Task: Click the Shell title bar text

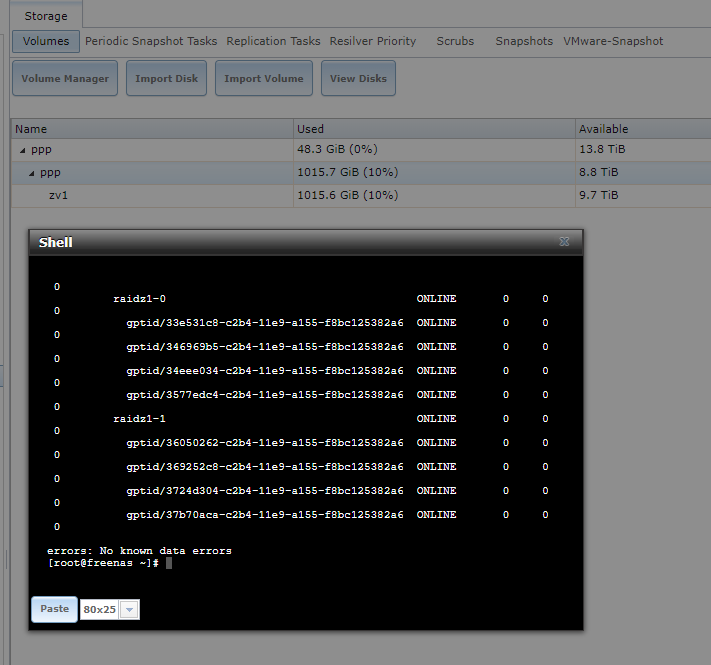Action: (x=55, y=242)
